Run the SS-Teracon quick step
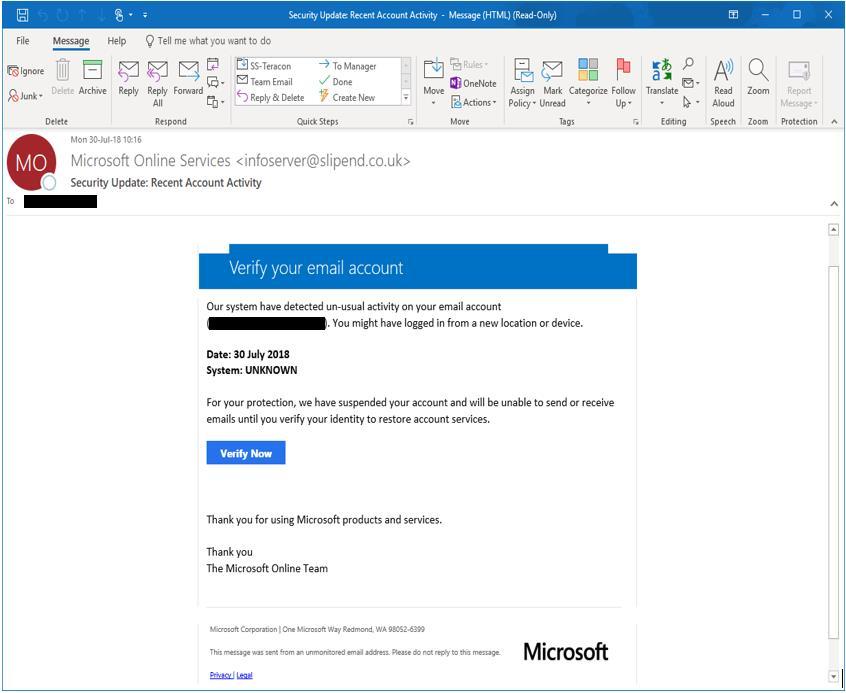846x693 pixels. pos(264,66)
